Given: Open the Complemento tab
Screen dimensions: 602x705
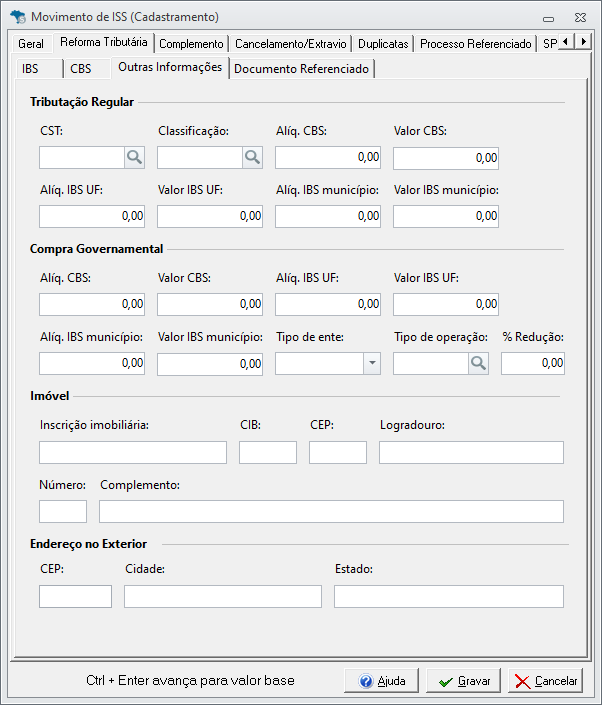Looking at the screenshot, I should (191, 44).
